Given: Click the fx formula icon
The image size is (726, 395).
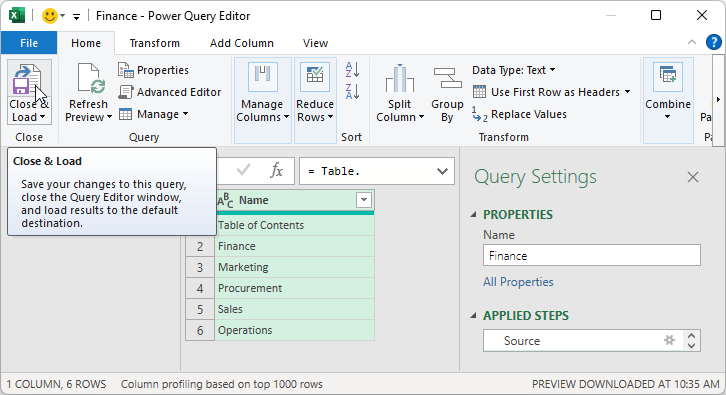Looking at the screenshot, I should pos(276,171).
